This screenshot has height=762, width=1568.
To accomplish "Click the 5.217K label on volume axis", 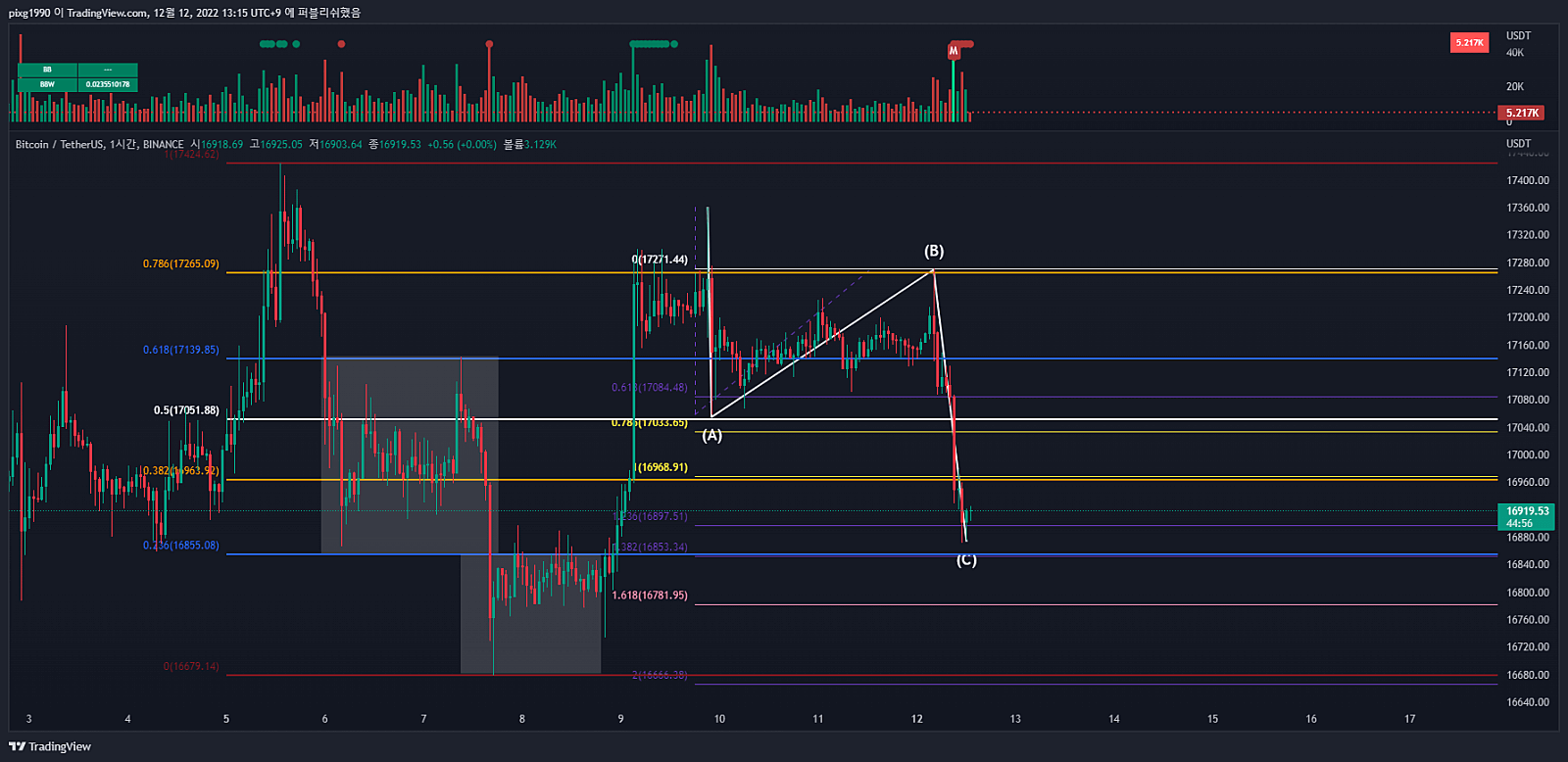I will point(1522,113).
